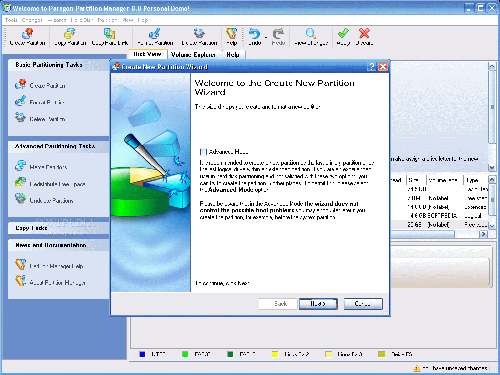
Task: Click the Undo arrow in the toolbar
Action: pyautogui.click(x=255, y=34)
